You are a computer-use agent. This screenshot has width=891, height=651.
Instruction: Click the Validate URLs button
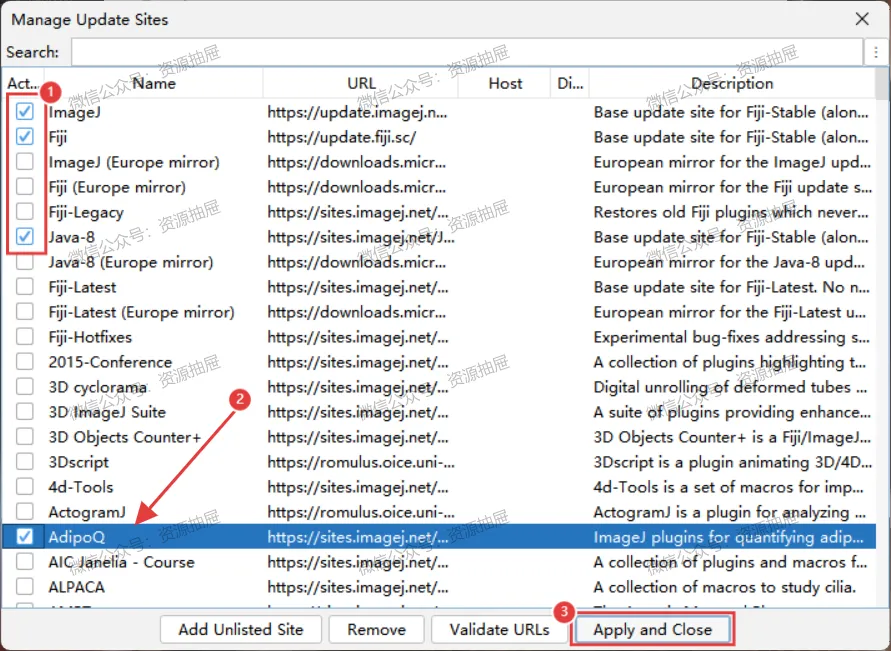tap(499, 629)
